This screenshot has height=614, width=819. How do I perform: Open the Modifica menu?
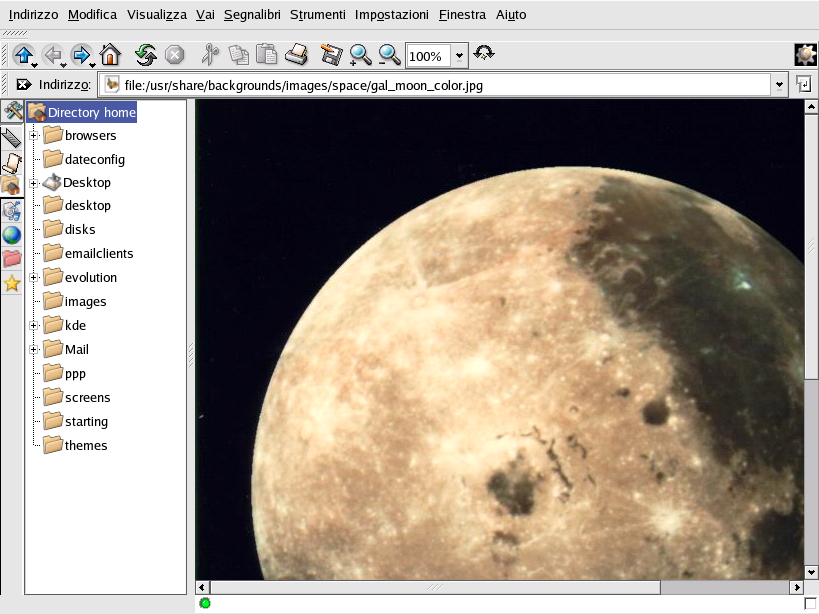click(x=92, y=15)
